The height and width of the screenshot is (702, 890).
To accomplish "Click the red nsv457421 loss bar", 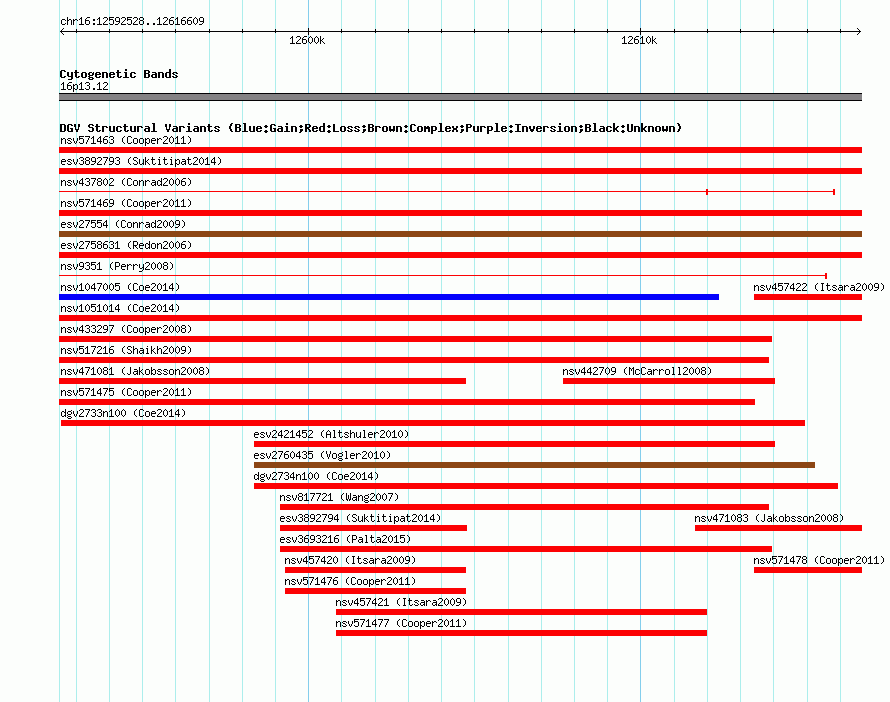I will [521, 612].
